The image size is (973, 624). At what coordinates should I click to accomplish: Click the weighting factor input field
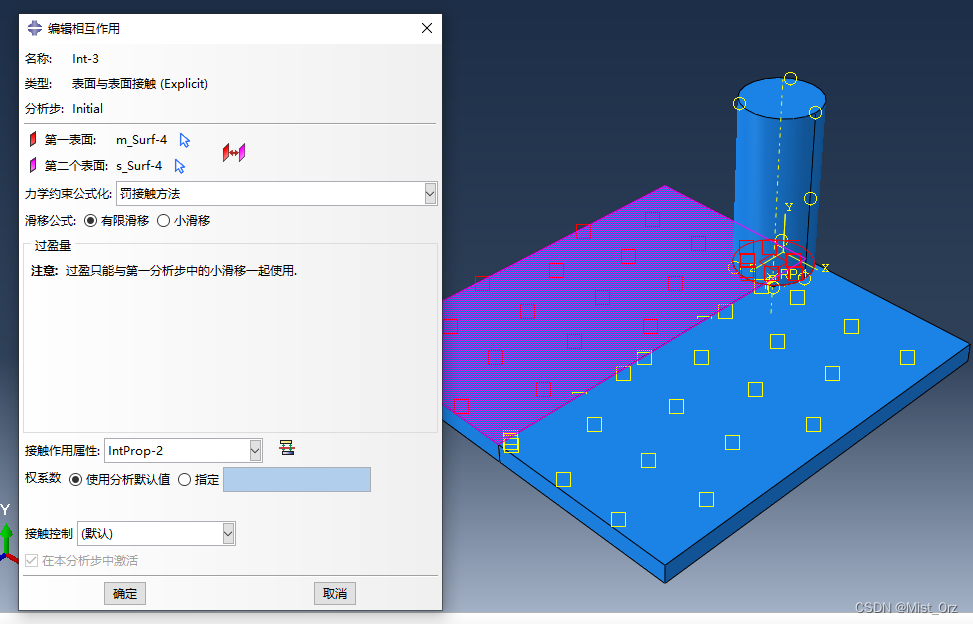pos(296,480)
